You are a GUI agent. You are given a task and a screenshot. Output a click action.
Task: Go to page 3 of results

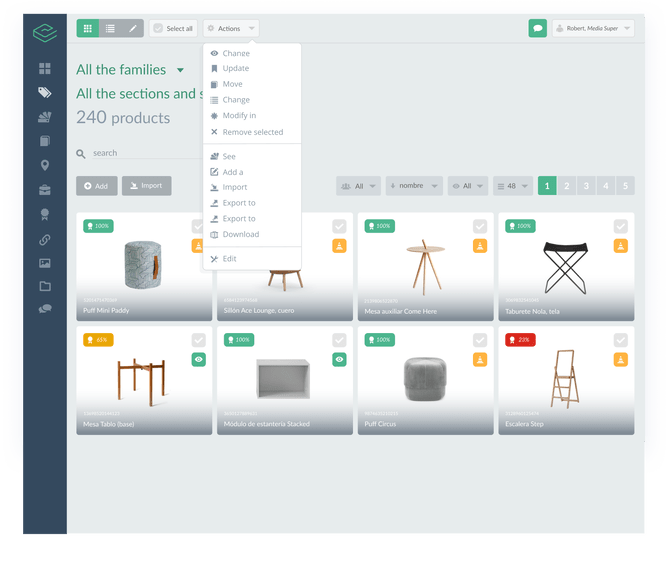586,186
